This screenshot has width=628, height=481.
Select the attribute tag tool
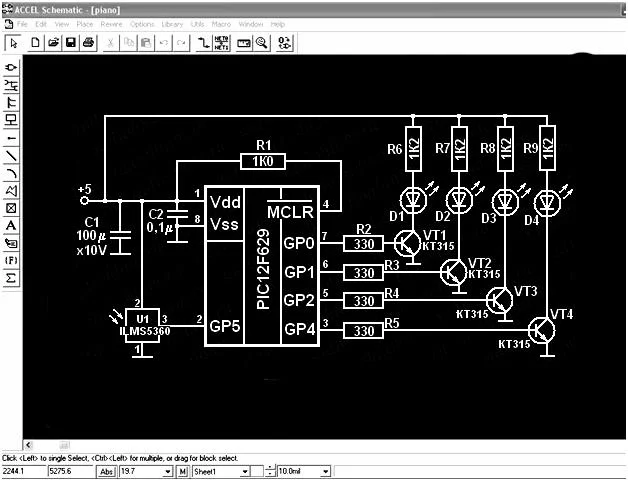(11, 243)
